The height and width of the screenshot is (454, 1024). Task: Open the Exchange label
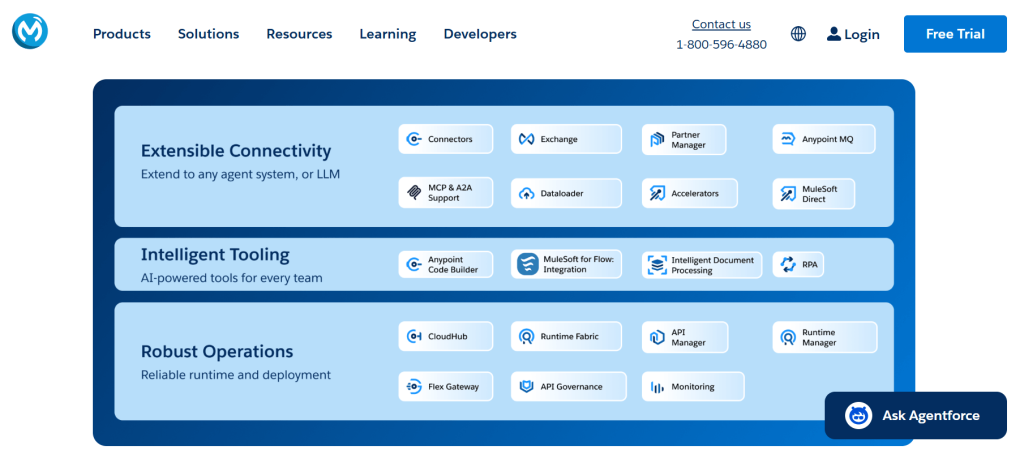(559, 139)
